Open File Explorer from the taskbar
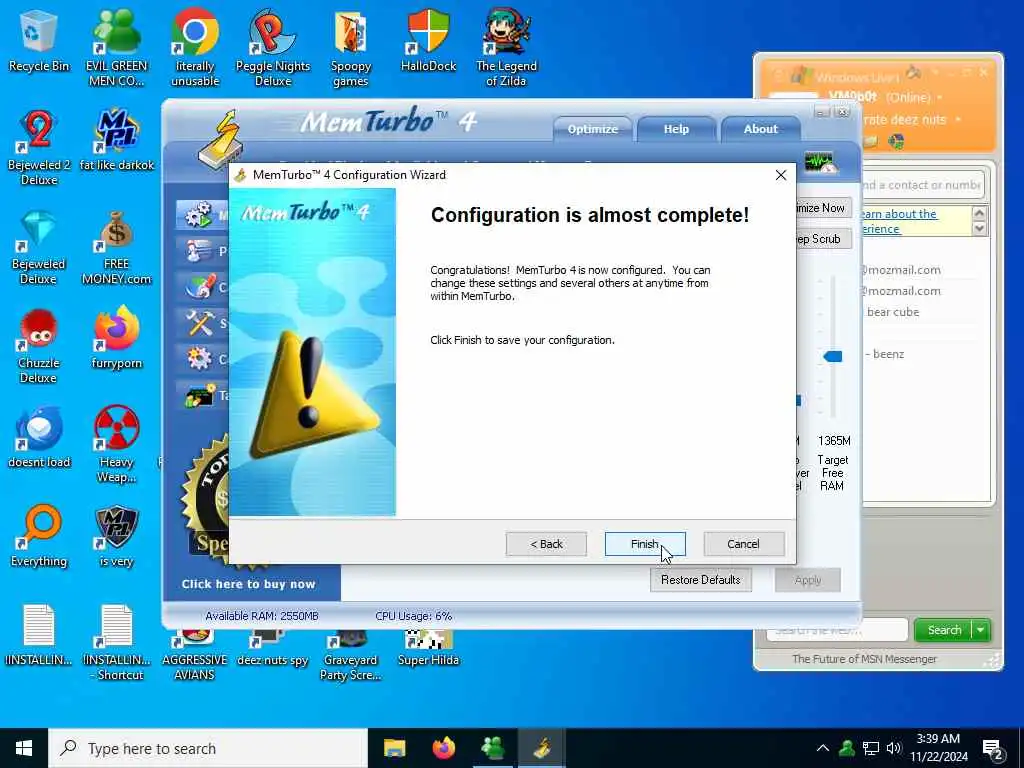The width and height of the screenshot is (1024, 768). click(394, 748)
